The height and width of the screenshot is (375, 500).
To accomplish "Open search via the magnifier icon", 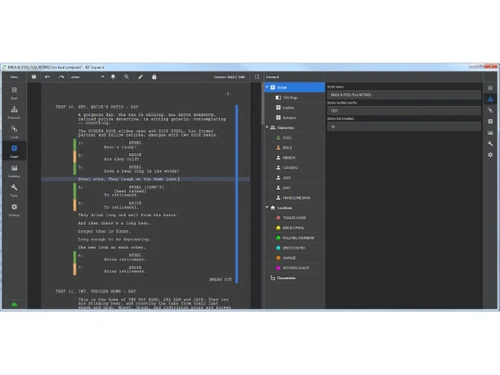I will pyautogui.click(x=127, y=77).
